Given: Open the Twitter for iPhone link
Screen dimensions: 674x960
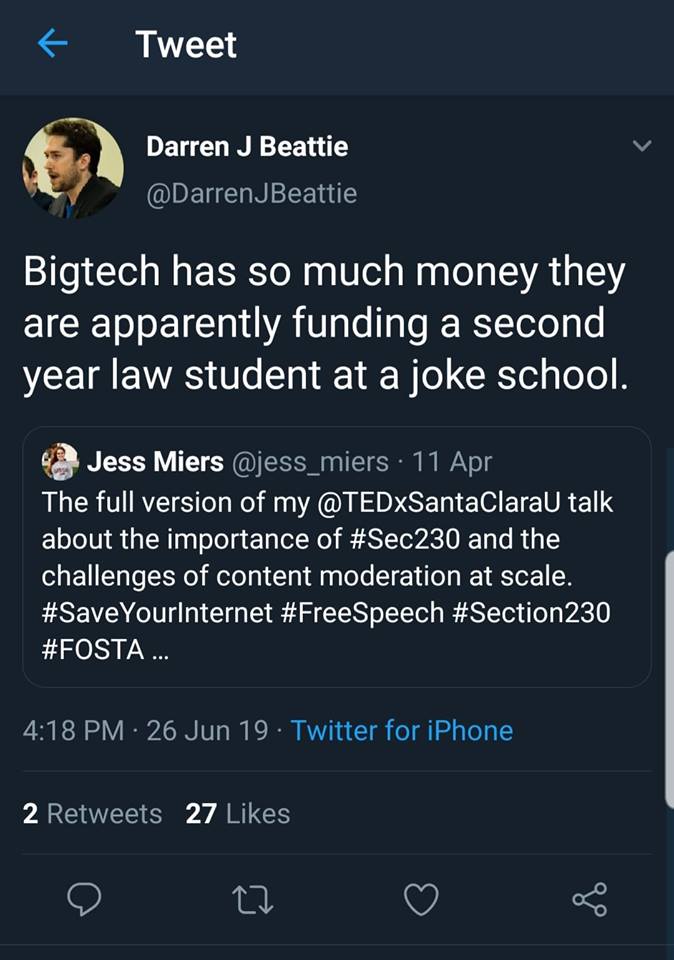Looking at the screenshot, I should [402, 730].
